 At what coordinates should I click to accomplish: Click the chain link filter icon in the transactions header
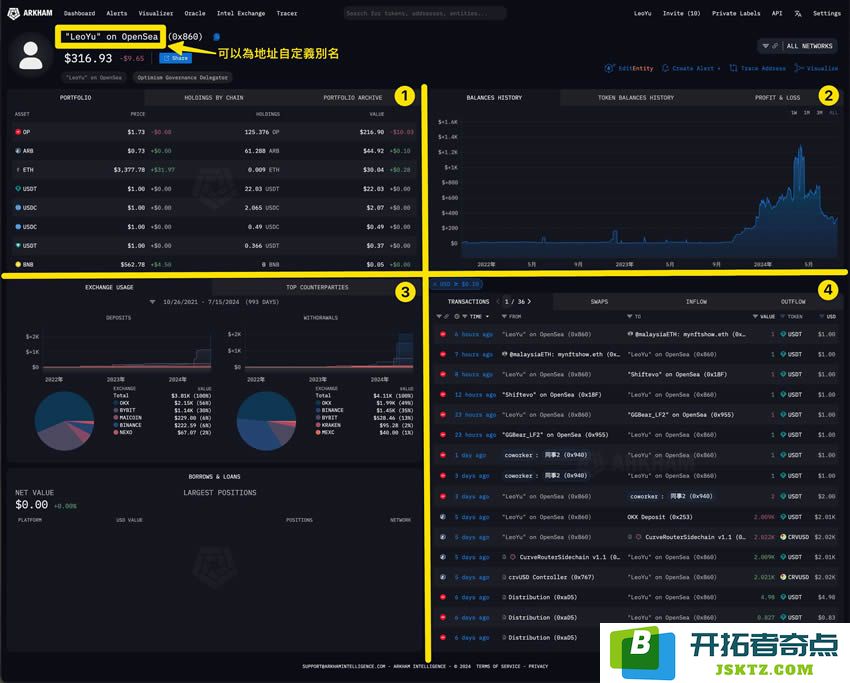[x=447, y=317]
